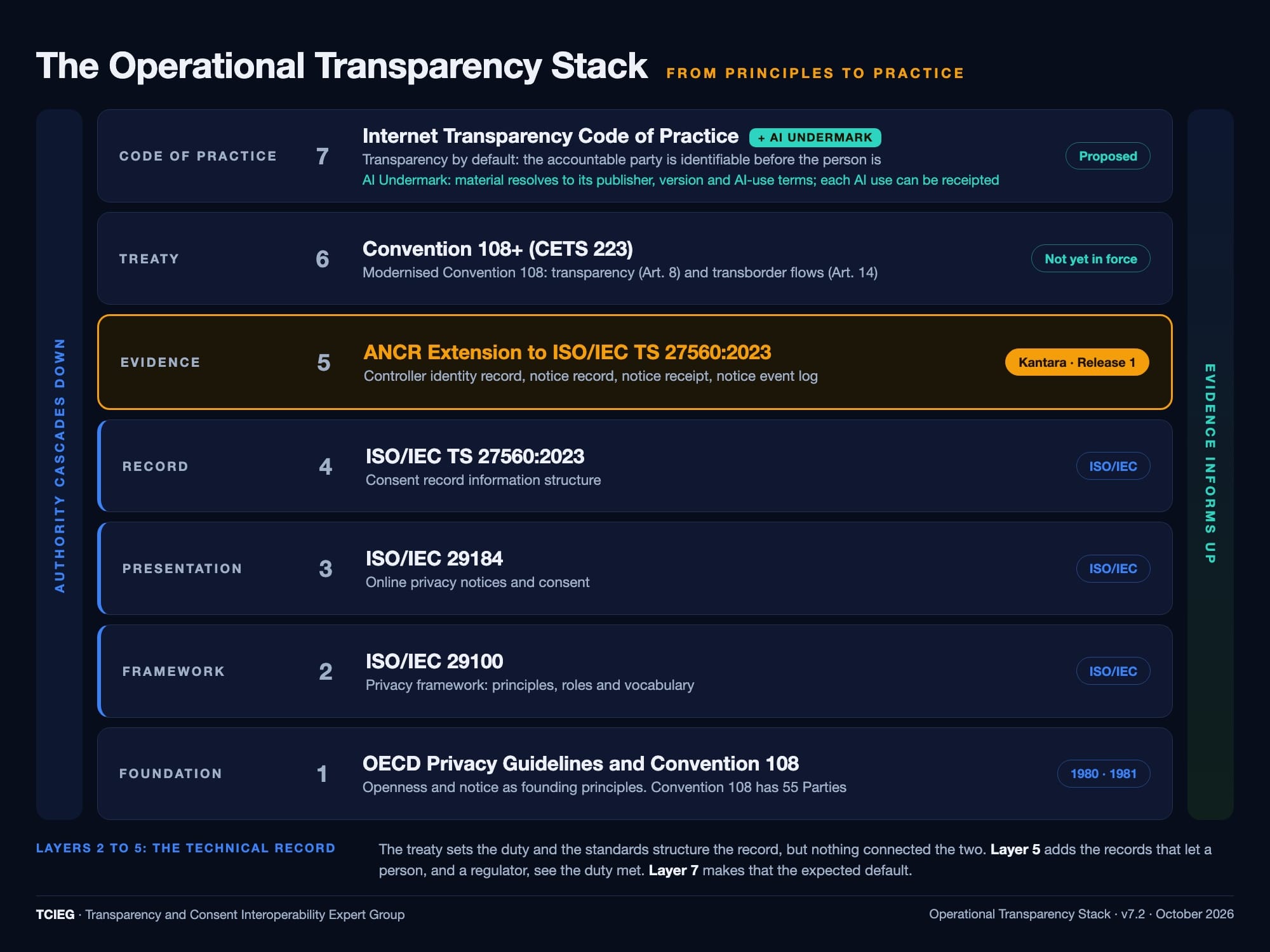The height and width of the screenshot is (952, 1270).
Task: Click the '1980 · 1981' badge
Action: (x=1104, y=774)
